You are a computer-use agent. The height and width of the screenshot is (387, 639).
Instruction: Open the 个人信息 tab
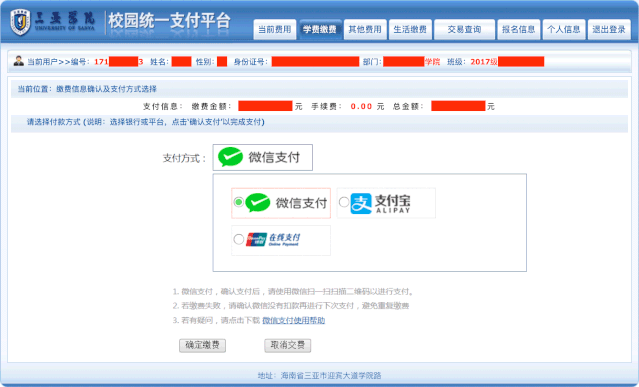coord(564,29)
